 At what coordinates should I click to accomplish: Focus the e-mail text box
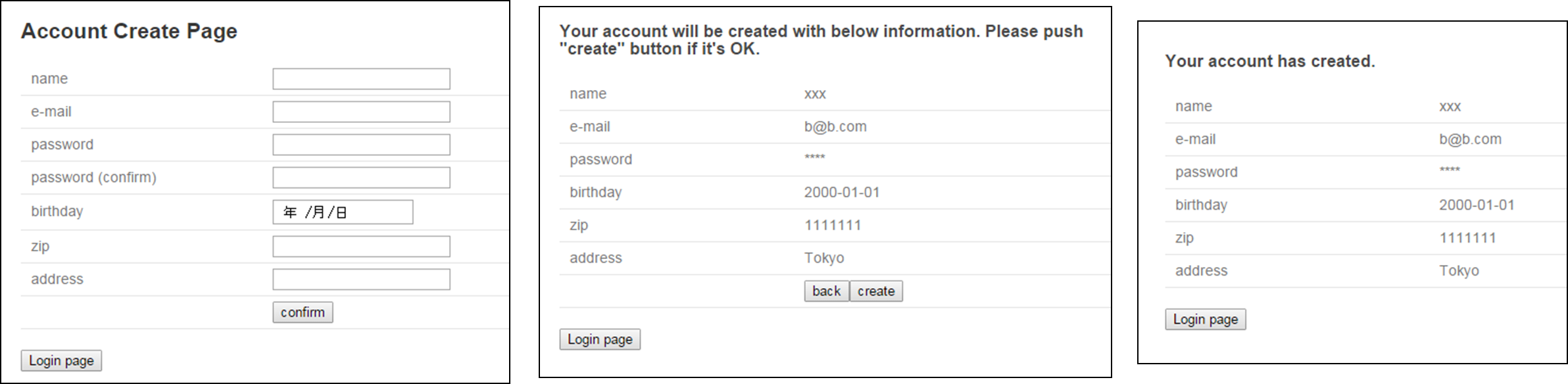tap(361, 112)
